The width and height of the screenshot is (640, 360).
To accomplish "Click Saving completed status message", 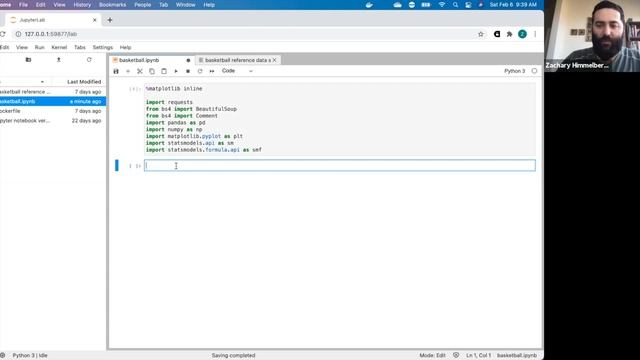I will coord(233,356).
